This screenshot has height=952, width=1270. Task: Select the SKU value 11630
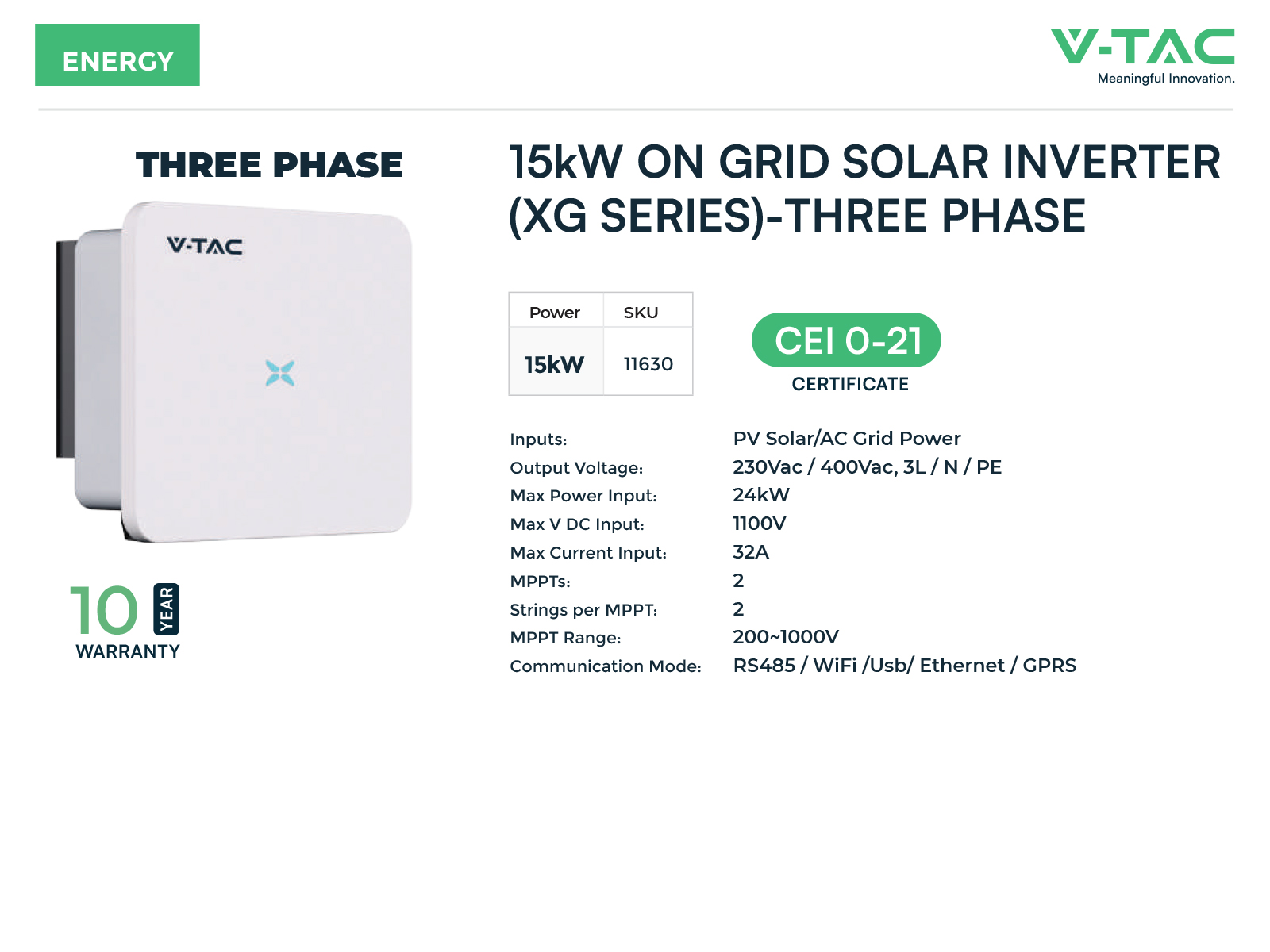648,364
